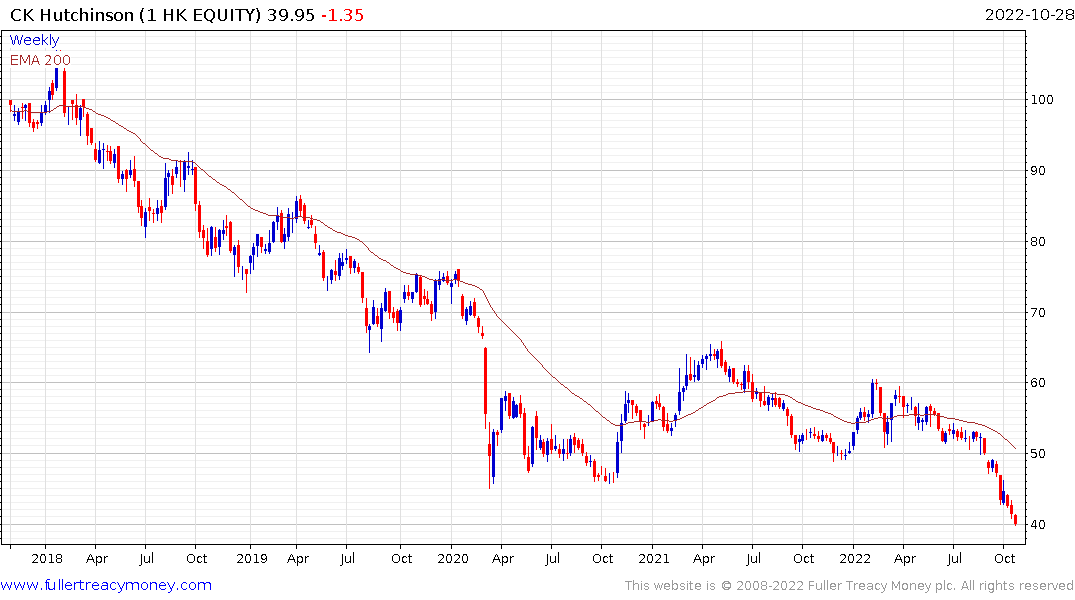The height and width of the screenshot is (600, 1075).
Task: Click the 2019 year label on time axis
Action: point(252,559)
